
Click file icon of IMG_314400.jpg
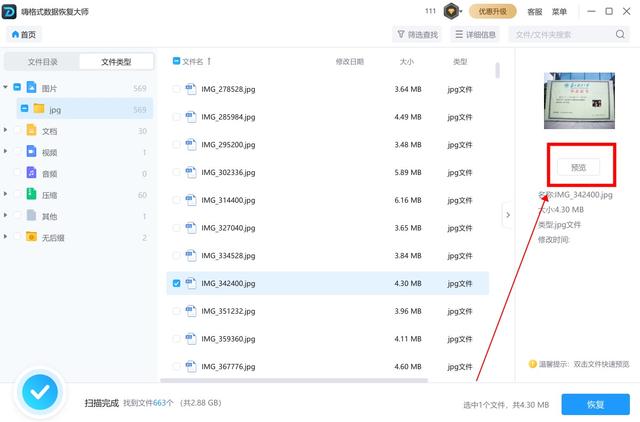pos(191,200)
